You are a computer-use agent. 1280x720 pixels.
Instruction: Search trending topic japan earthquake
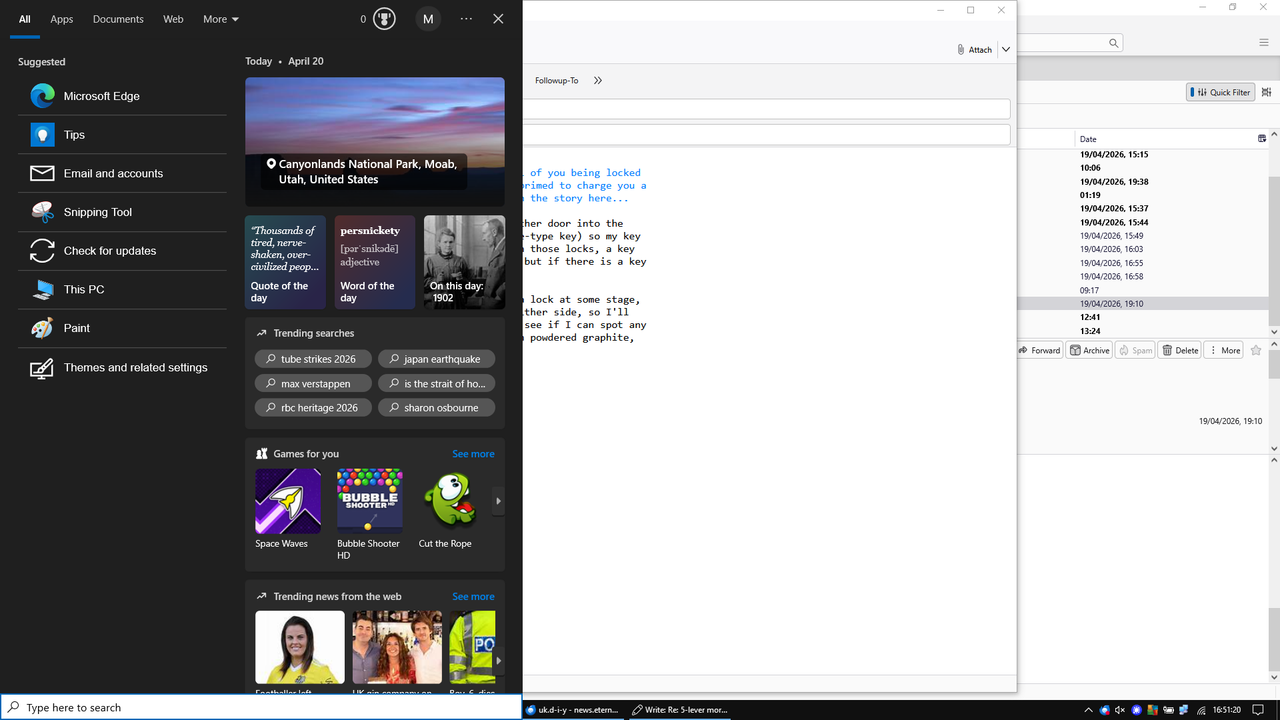pos(436,359)
